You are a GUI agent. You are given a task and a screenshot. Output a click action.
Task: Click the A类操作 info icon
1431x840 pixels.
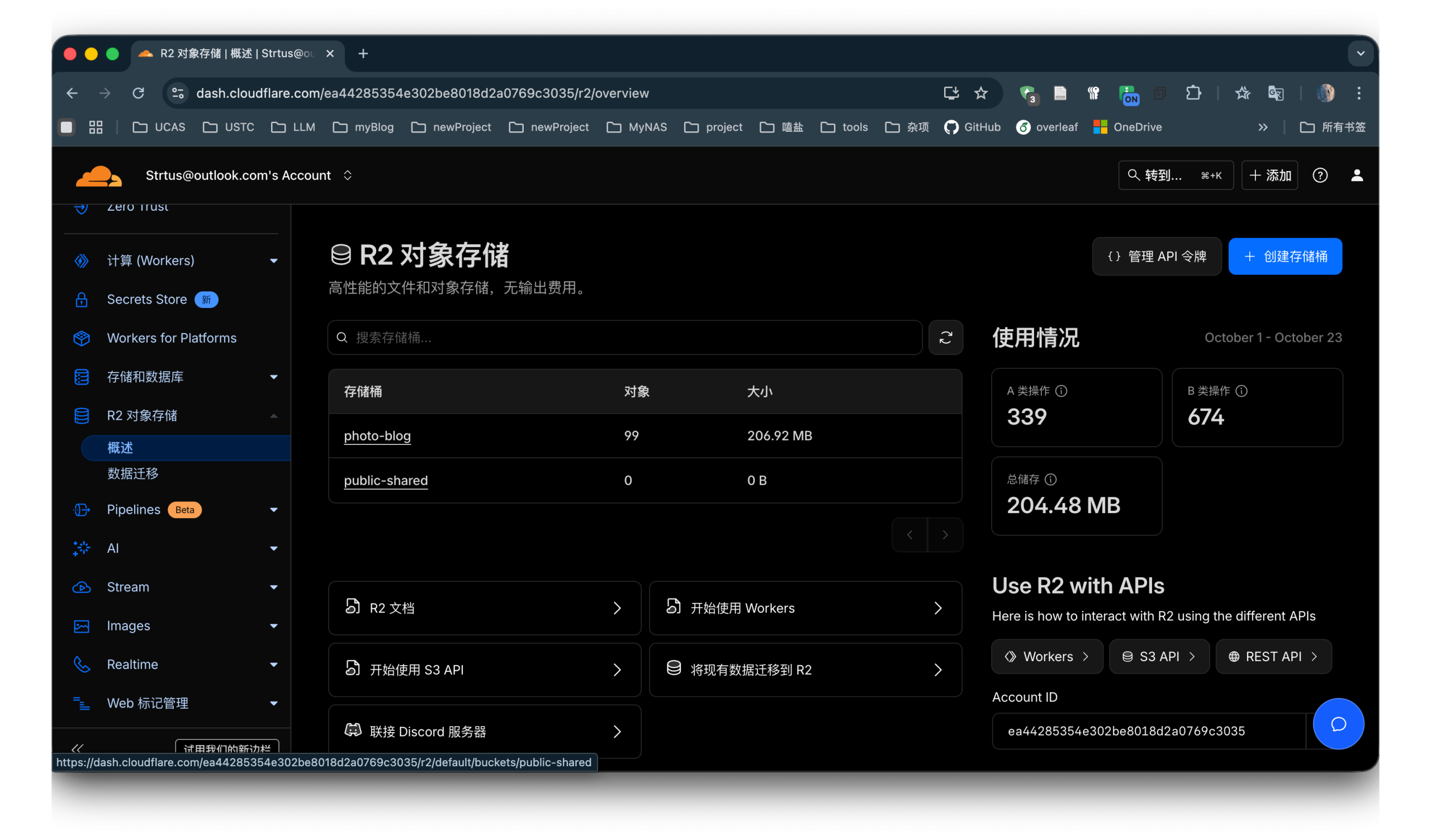pyautogui.click(x=1061, y=391)
